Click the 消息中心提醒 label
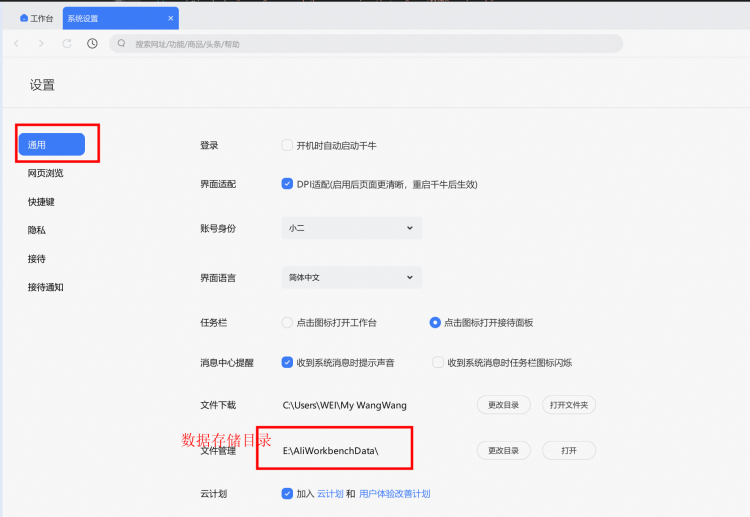Screen dimensions: 750x517 click(227, 363)
